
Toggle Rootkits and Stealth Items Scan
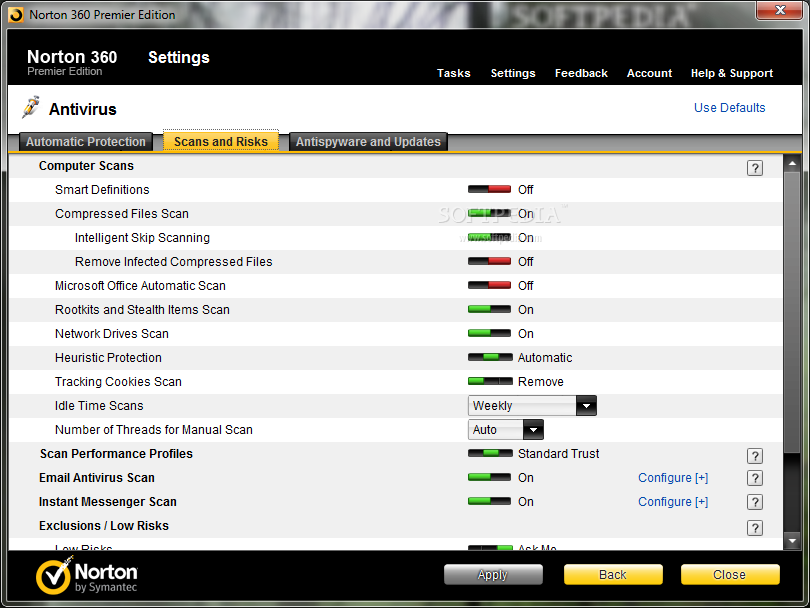[x=489, y=309]
